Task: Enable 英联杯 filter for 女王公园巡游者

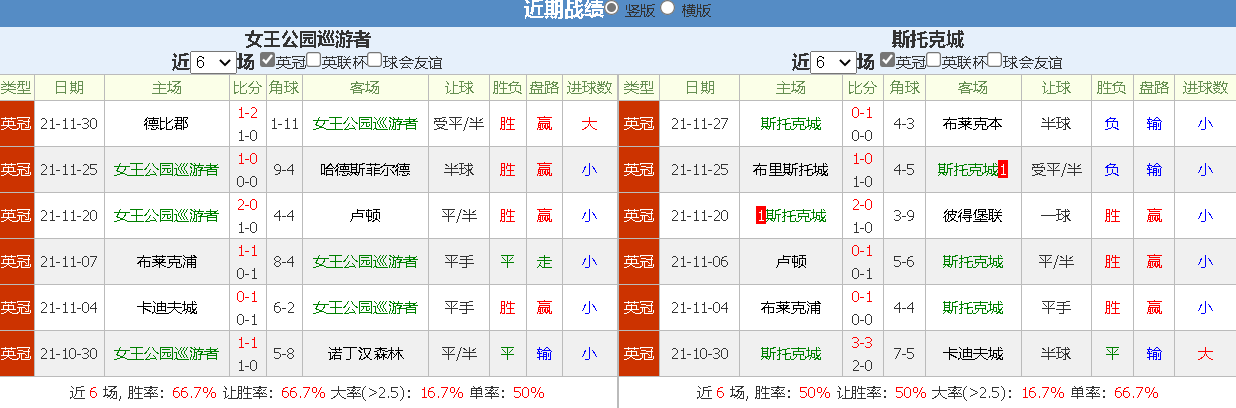Action: (x=313, y=60)
